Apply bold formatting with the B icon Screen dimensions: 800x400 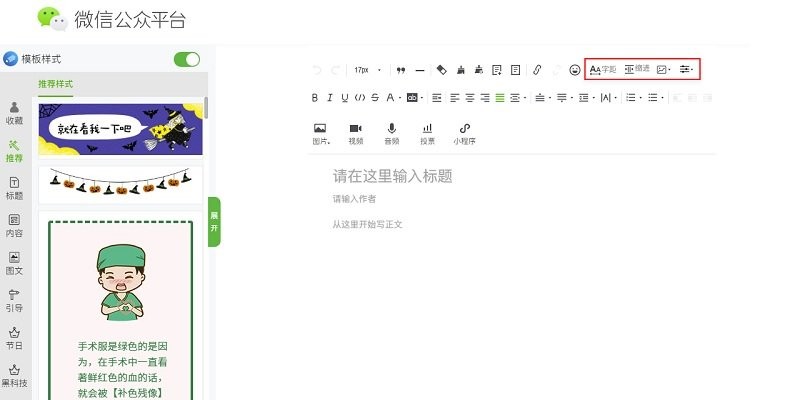(x=315, y=98)
